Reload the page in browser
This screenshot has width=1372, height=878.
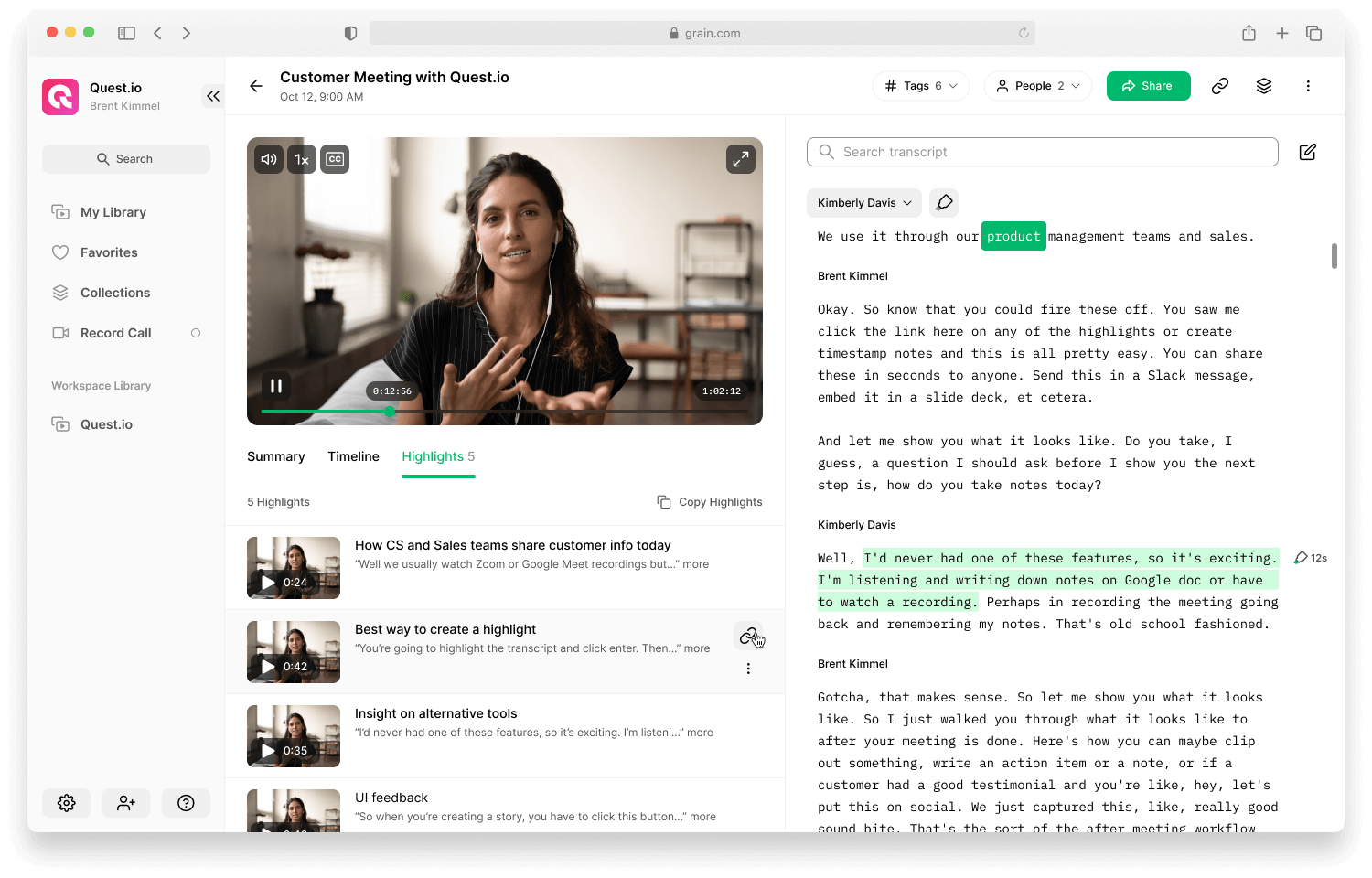click(1024, 33)
